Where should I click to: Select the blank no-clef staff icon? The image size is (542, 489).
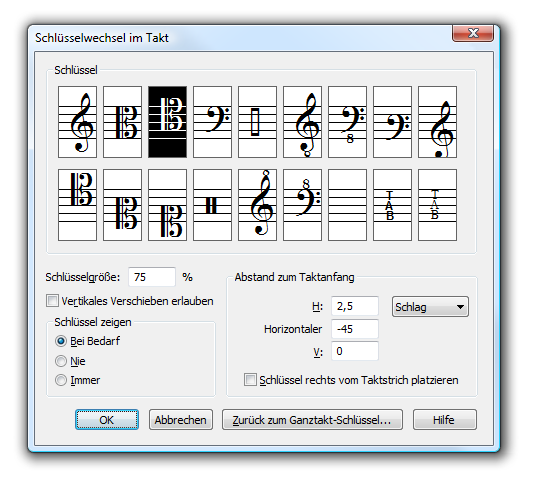coord(347,205)
